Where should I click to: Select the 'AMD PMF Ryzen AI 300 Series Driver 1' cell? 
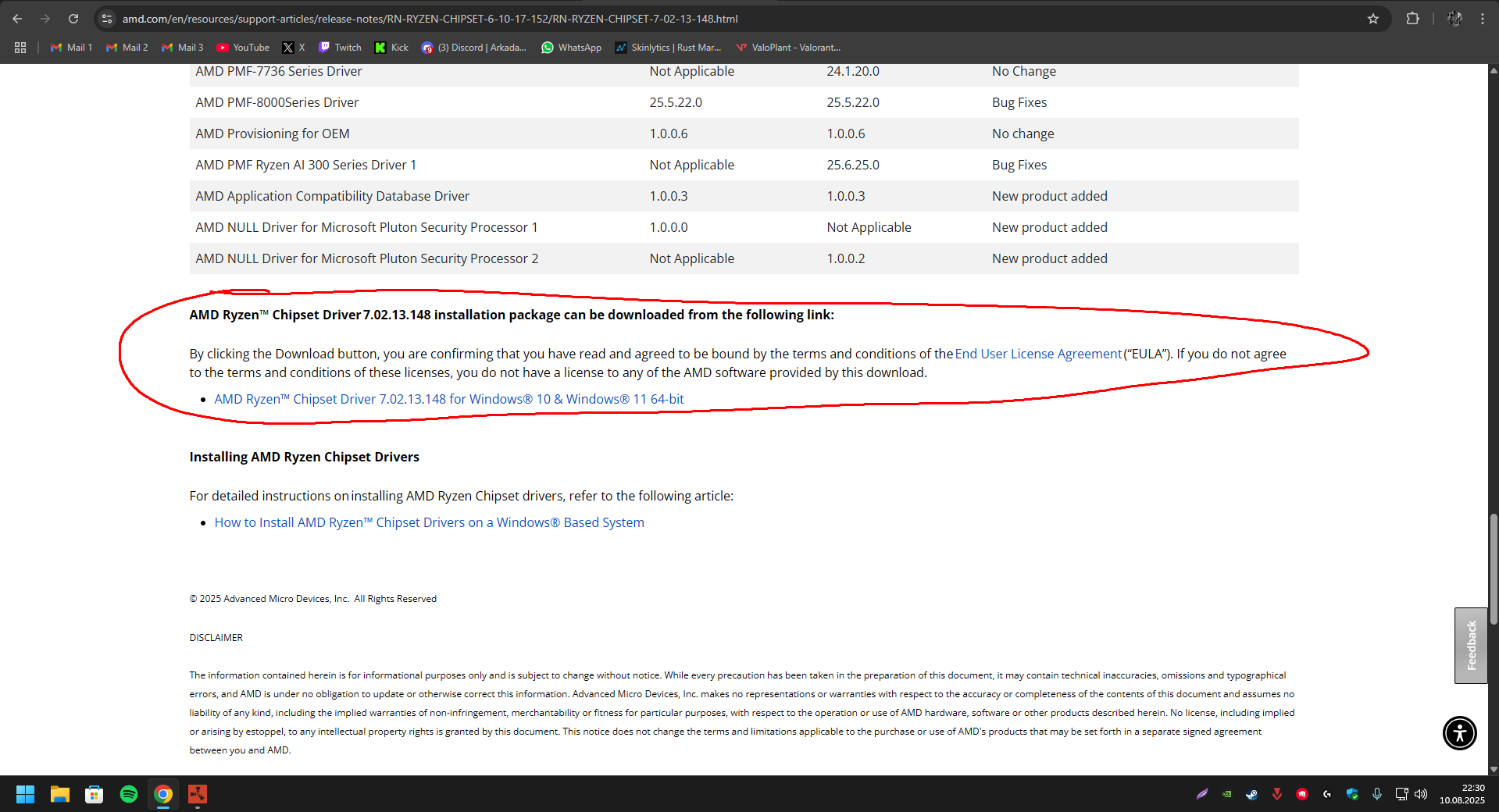pyautogui.click(x=306, y=165)
